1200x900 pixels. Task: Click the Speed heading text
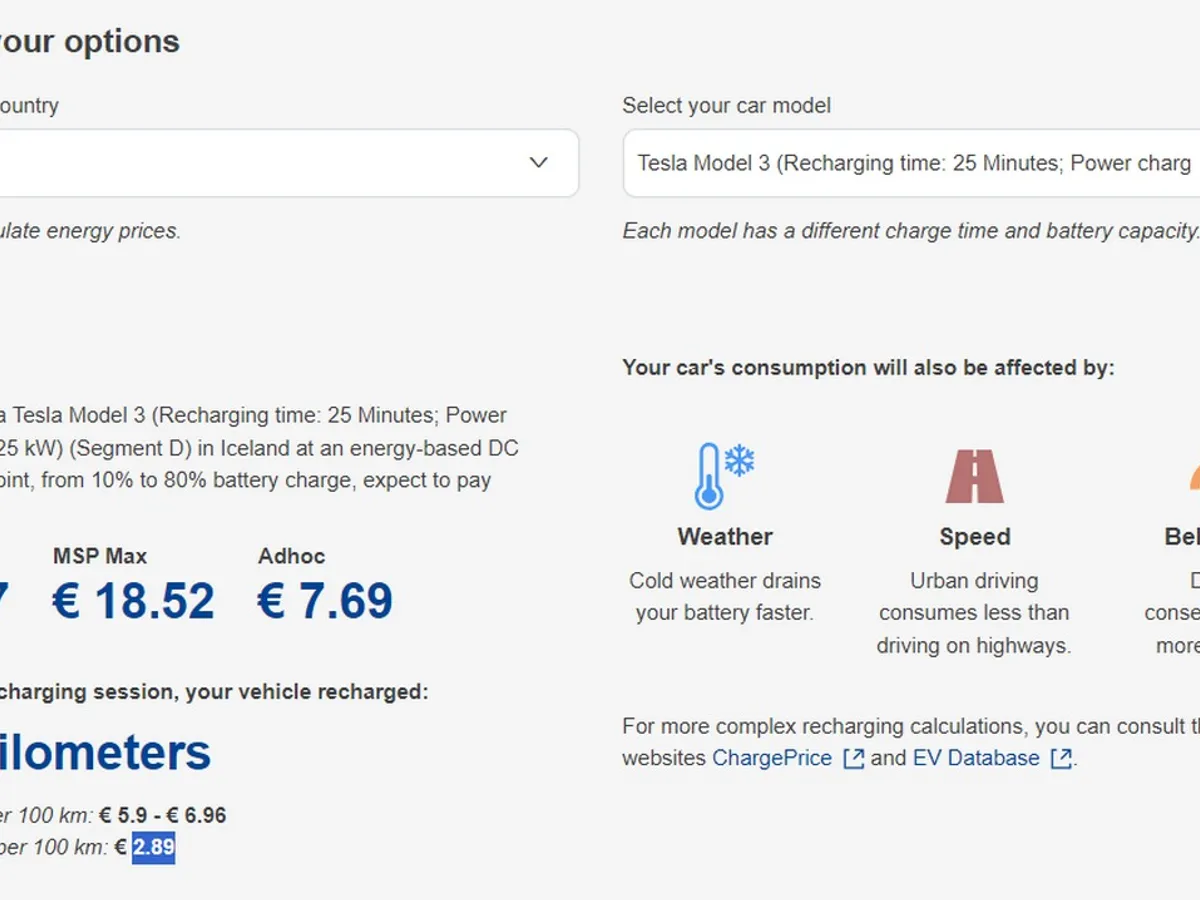tap(974, 537)
